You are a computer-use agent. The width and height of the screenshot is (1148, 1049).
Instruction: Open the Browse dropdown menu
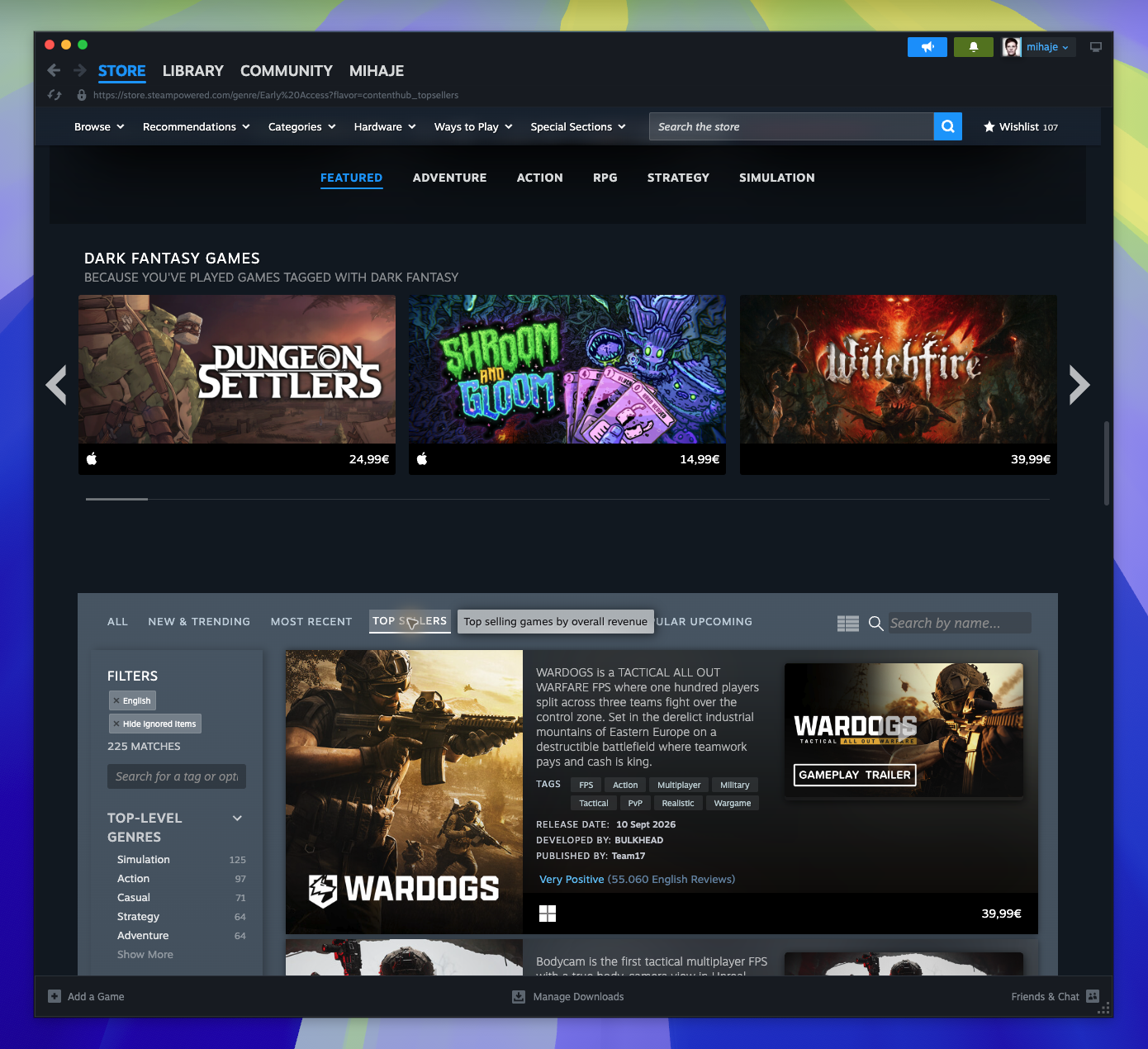(99, 126)
